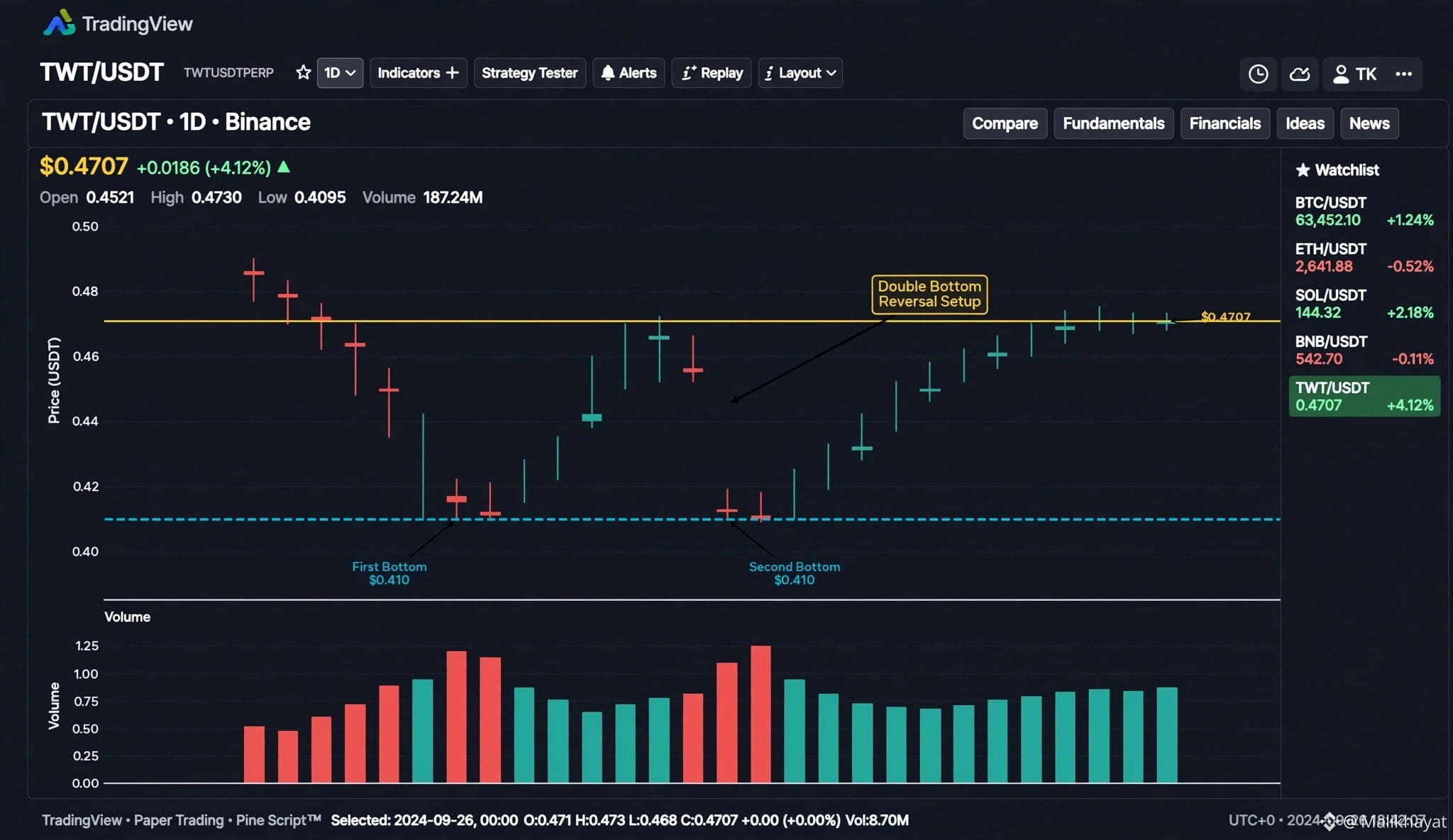Open the 1D timeframe dropdown
1453x840 pixels.
(x=340, y=73)
